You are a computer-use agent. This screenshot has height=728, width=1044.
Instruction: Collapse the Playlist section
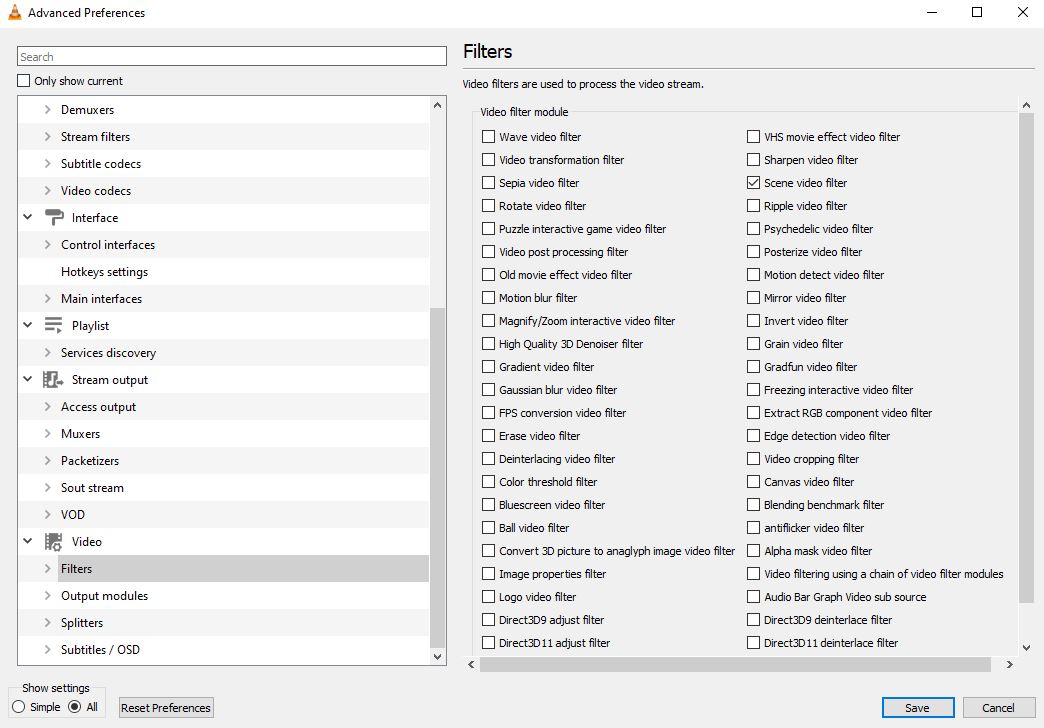pos(27,325)
